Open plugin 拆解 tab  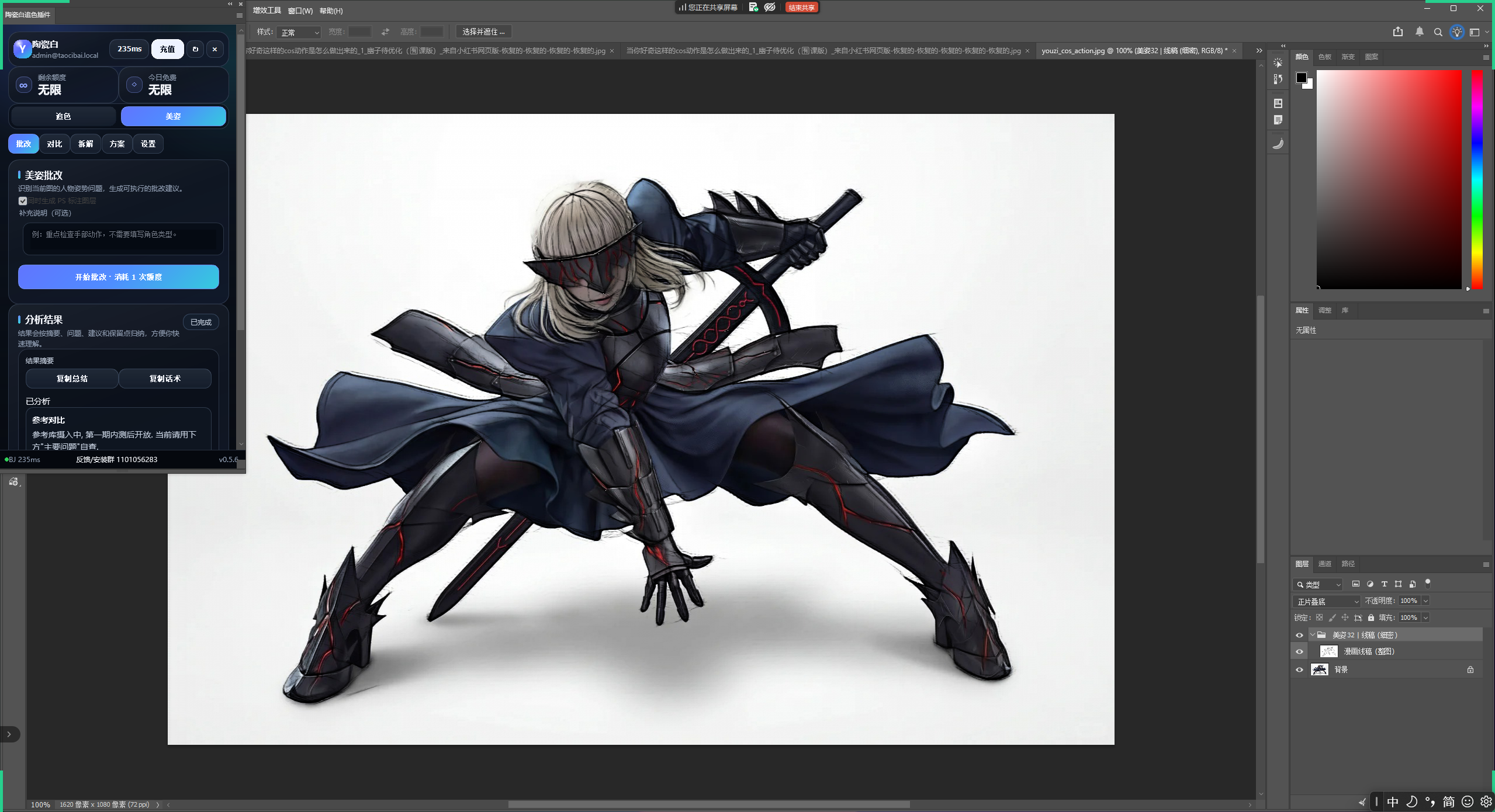point(86,144)
